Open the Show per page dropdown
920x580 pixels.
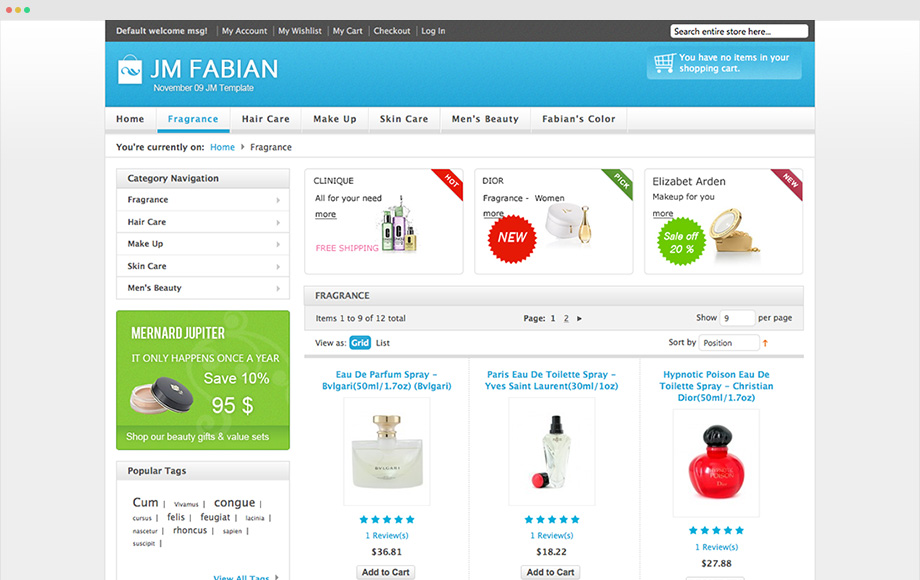[x=737, y=318]
